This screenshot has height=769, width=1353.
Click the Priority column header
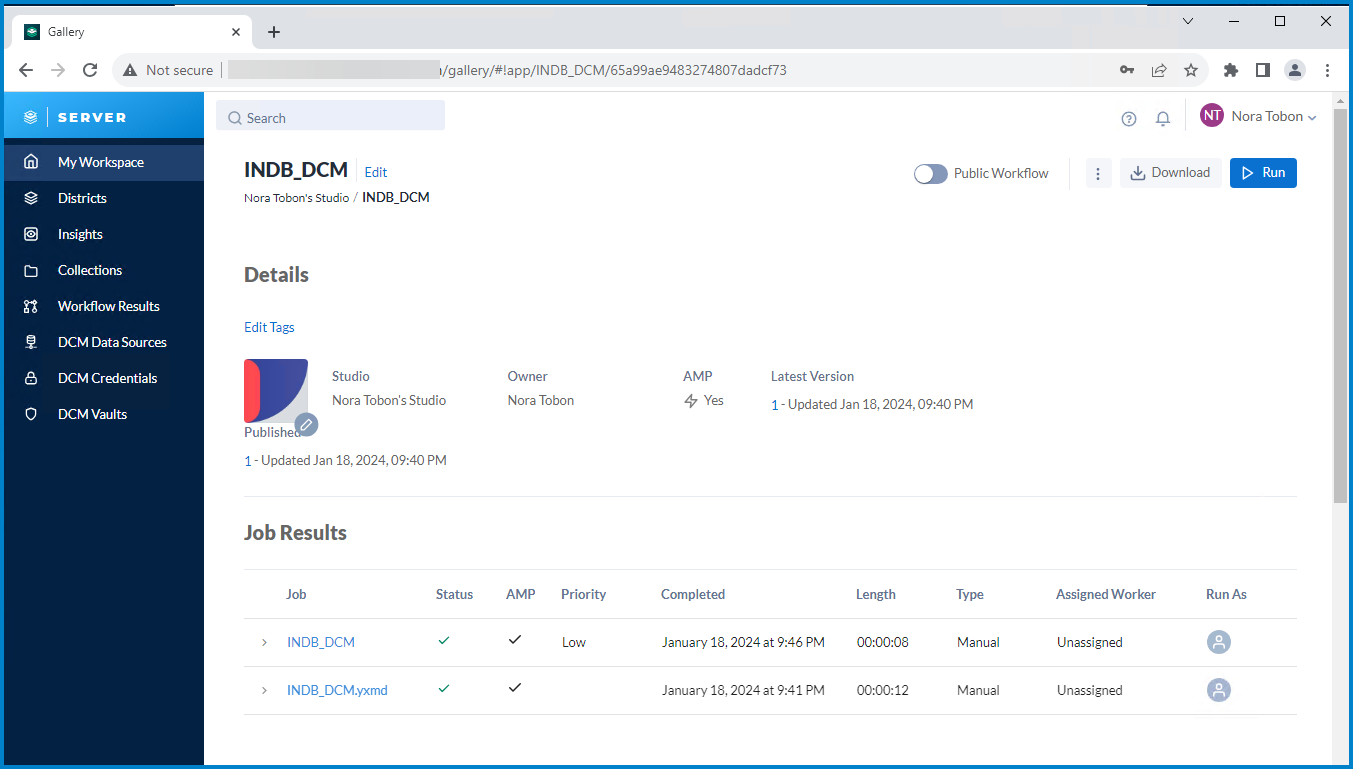coord(584,594)
